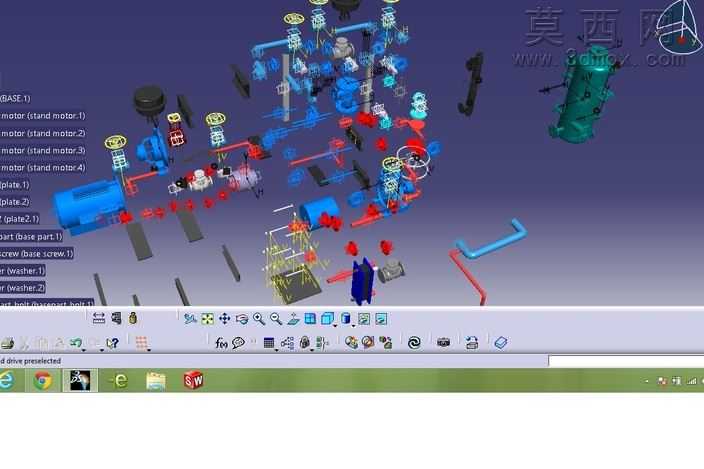Open the view mode dropdown arrow
The height and width of the screenshot is (469, 704).
point(353,326)
